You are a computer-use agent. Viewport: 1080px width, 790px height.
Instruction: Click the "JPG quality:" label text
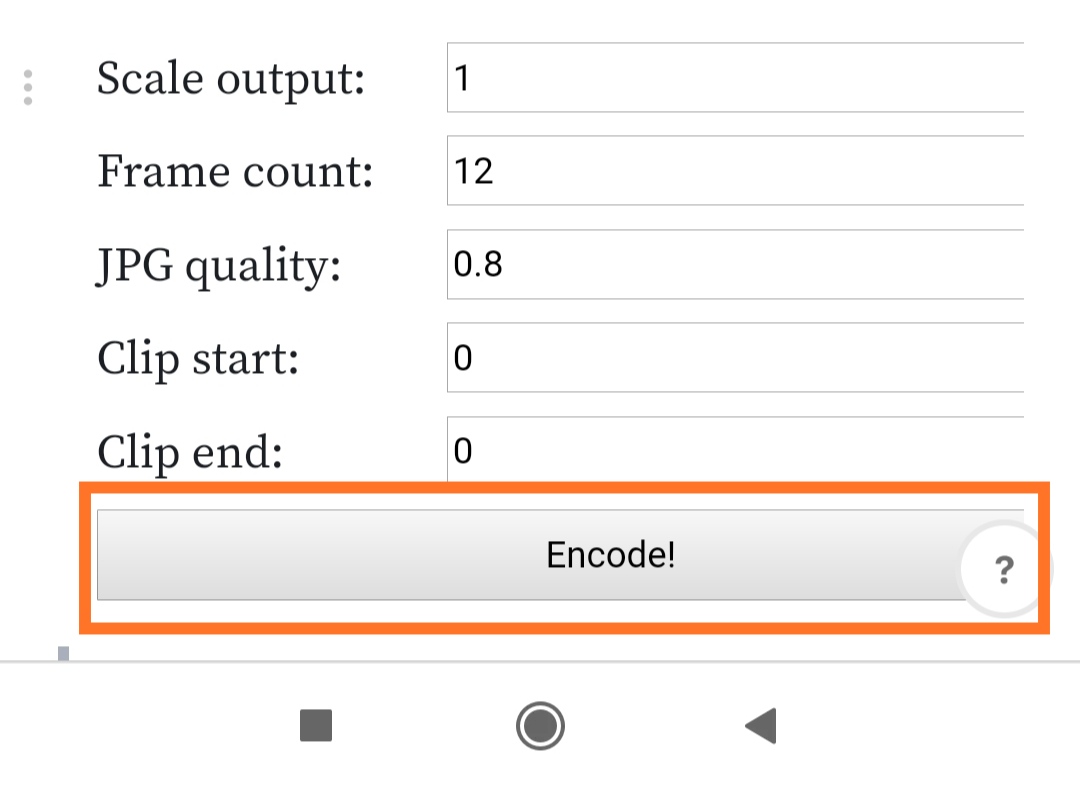[x=219, y=267]
